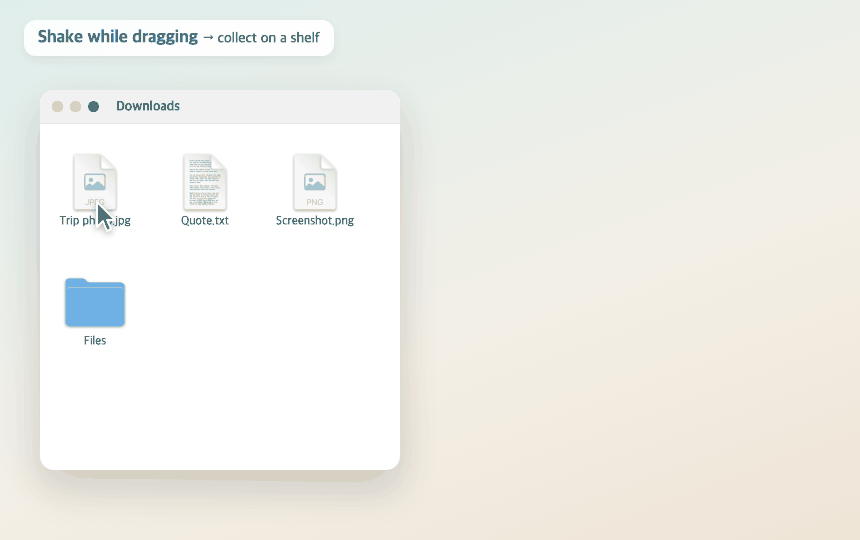Click empty white area of Downloads window
860x540 pixels.
[247, 384]
